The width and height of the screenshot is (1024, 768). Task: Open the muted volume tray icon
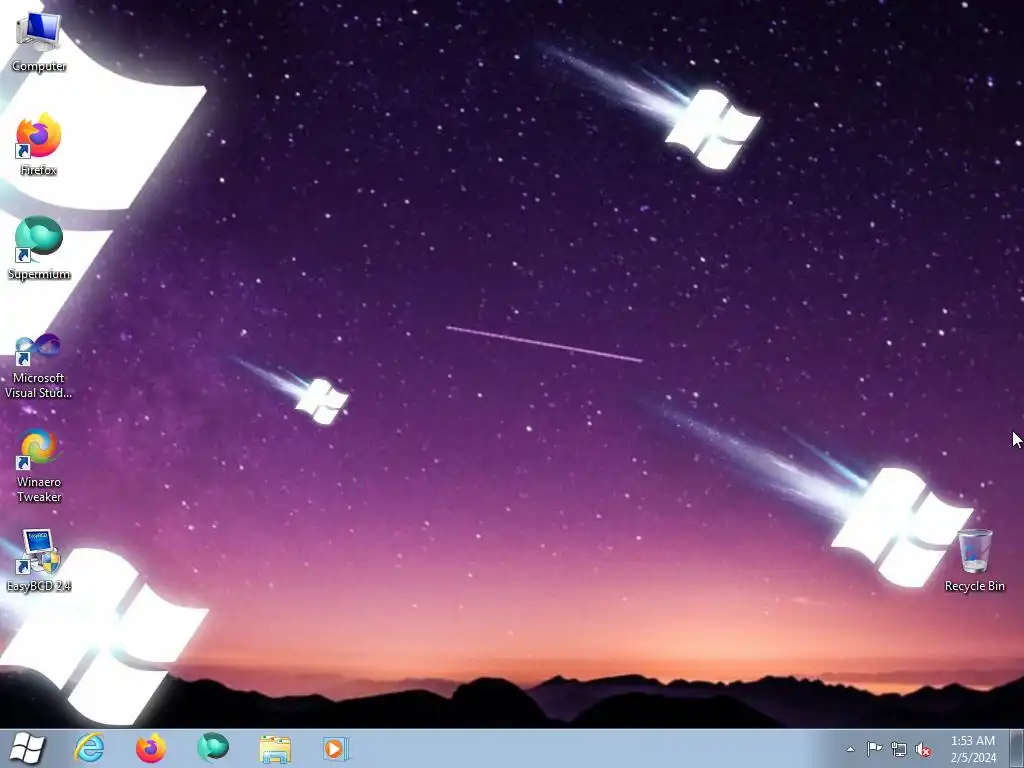tap(923, 749)
